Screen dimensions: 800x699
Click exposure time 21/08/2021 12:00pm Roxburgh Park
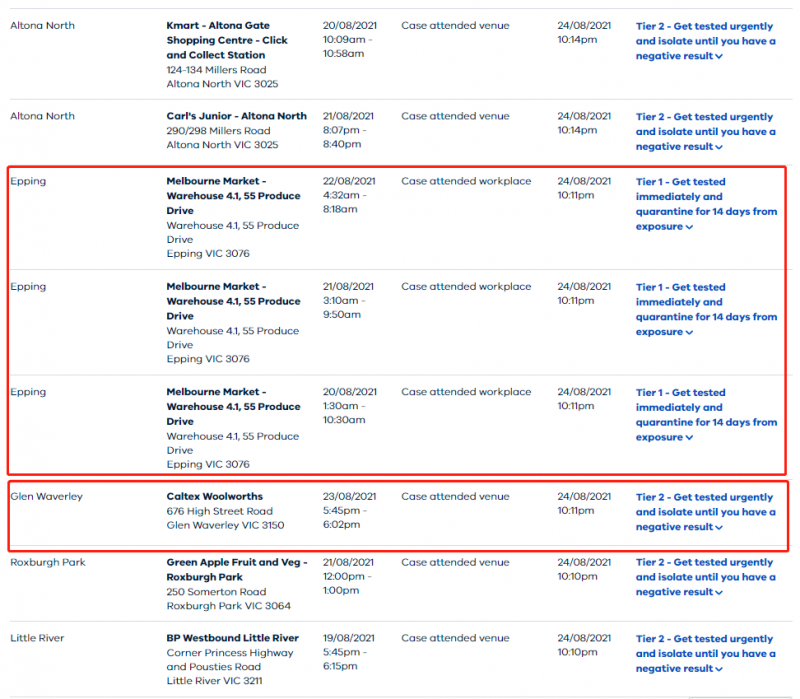pyautogui.click(x=348, y=576)
